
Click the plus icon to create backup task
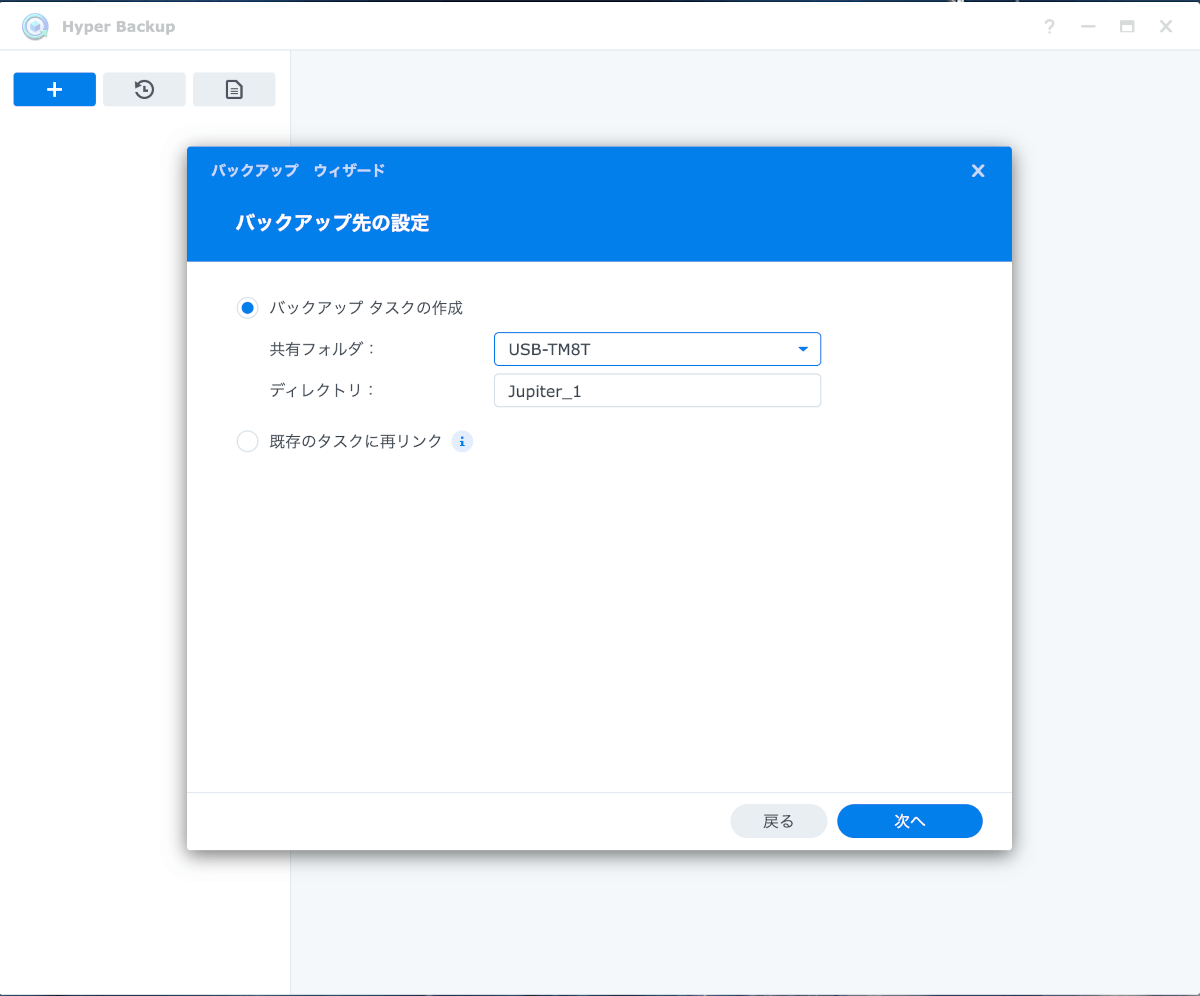(55, 89)
